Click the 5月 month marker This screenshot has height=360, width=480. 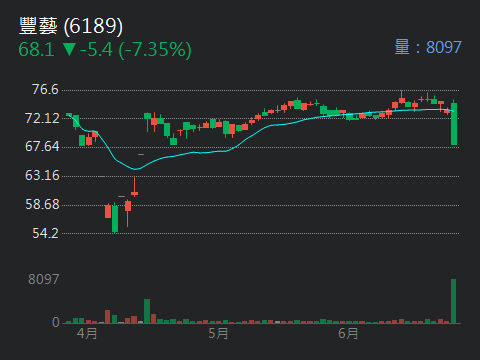click(x=218, y=333)
